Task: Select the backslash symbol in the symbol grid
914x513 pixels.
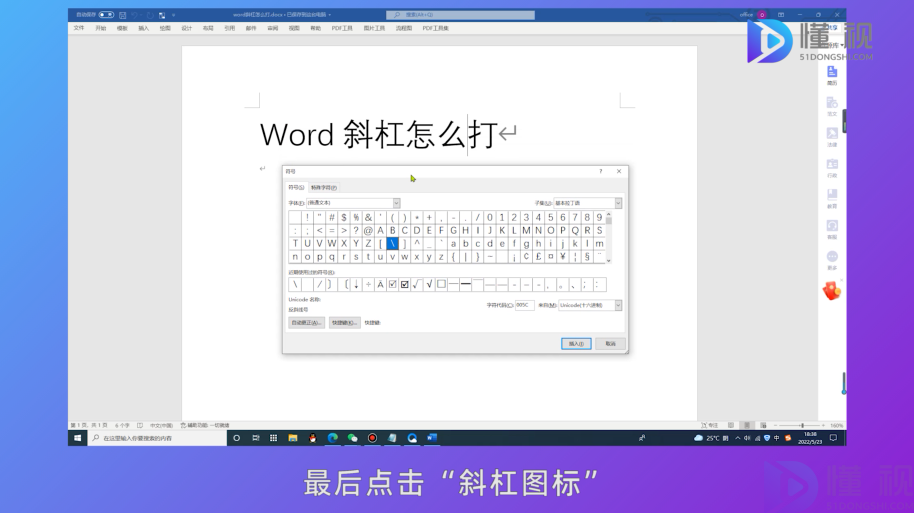Action: [x=393, y=244]
